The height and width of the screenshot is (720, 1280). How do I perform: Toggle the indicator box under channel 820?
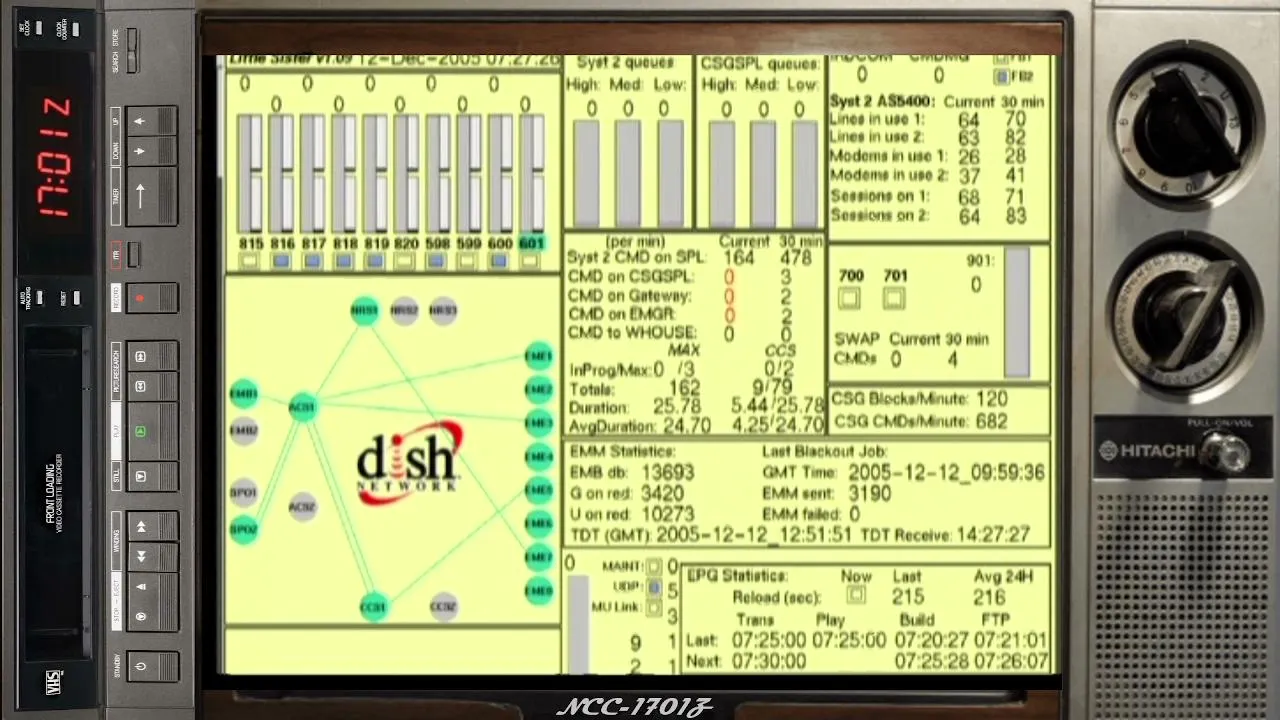pyautogui.click(x=405, y=261)
